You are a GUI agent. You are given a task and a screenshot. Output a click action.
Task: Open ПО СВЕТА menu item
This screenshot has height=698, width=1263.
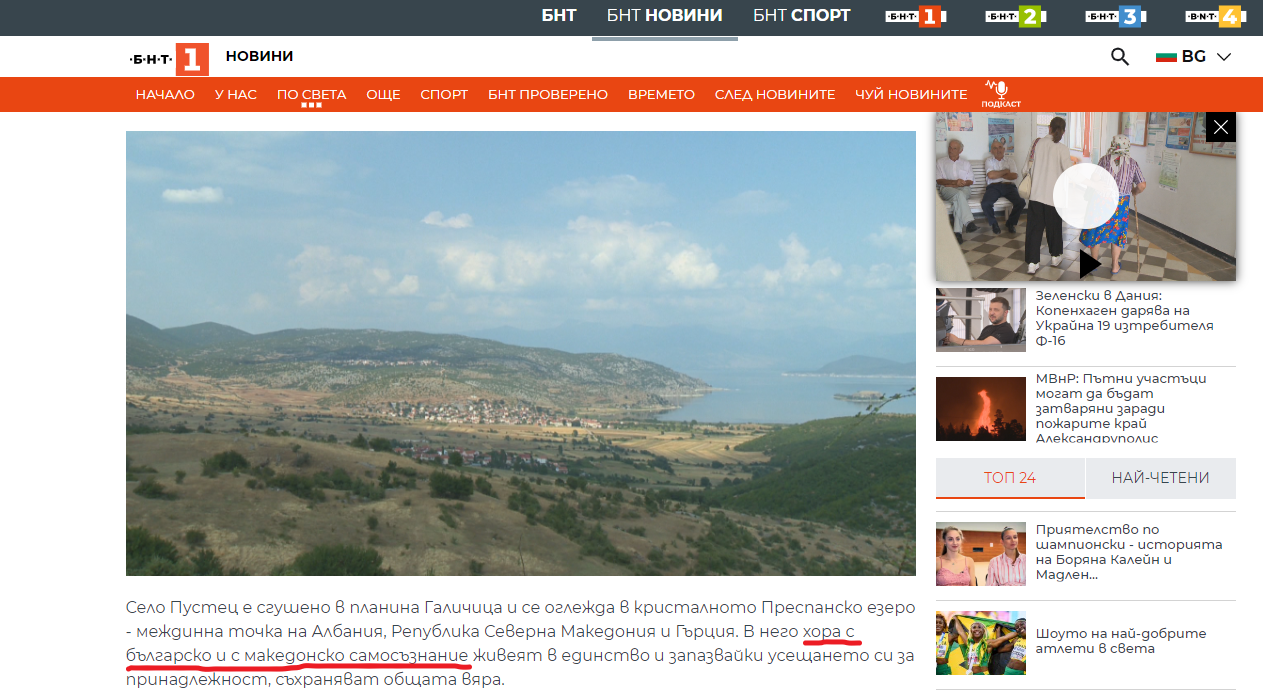(311, 94)
